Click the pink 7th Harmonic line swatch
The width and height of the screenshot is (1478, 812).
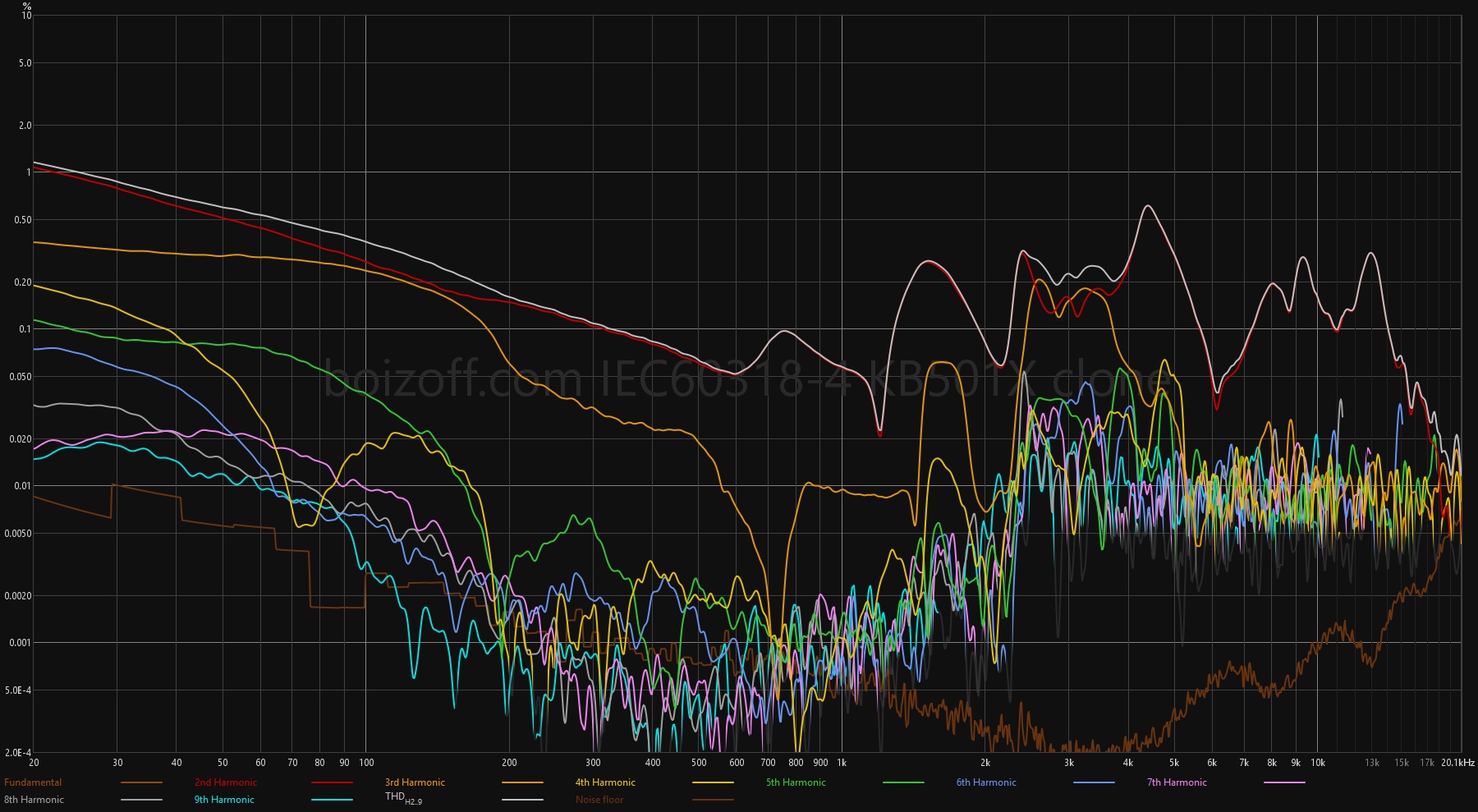tap(1284, 783)
